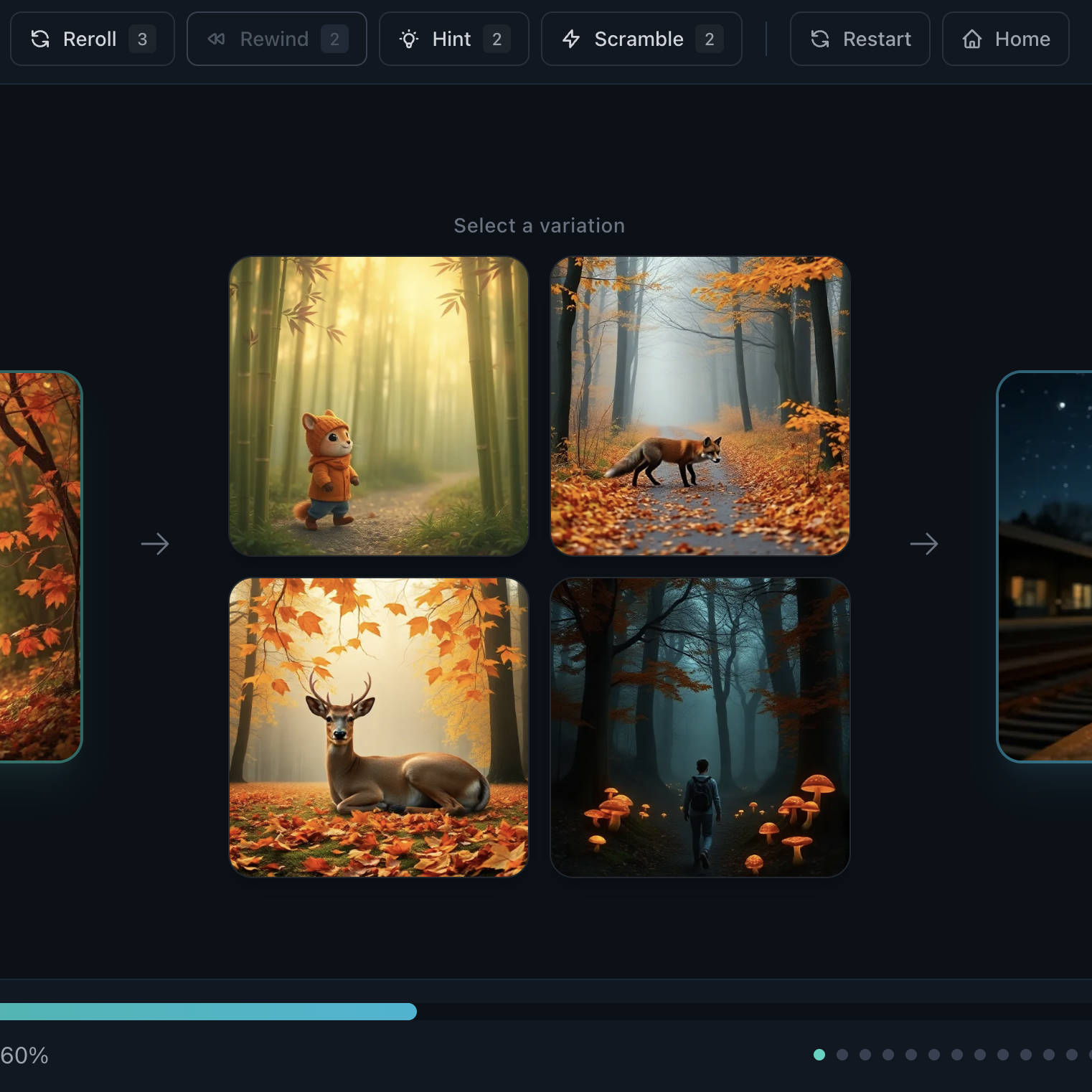Click the teal progress bar fill
This screenshot has height=1092, width=1092.
tap(208, 1012)
